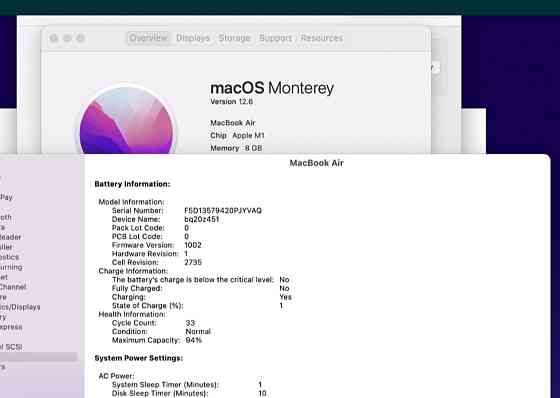Select the Apple Pay sidebar item

[6, 197]
